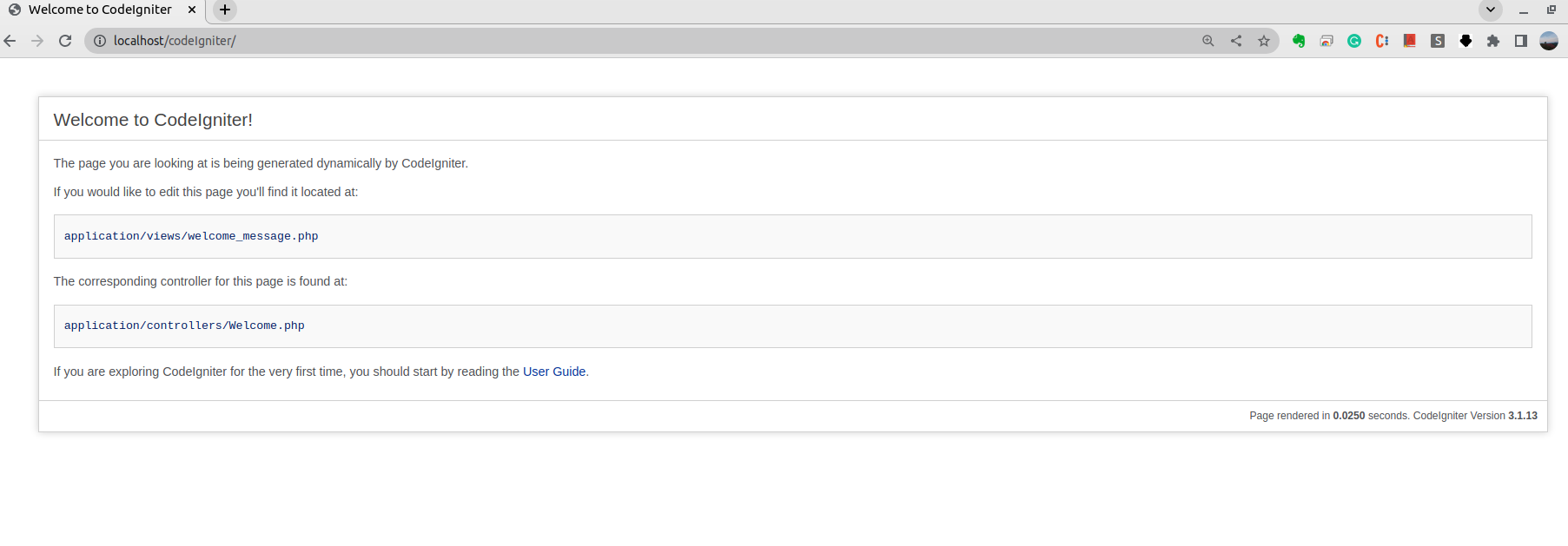Click the welcome_message.php path code block
The height and width of the screenshot is (546, 1568).
pyautogui.click(x=792, y=236)
